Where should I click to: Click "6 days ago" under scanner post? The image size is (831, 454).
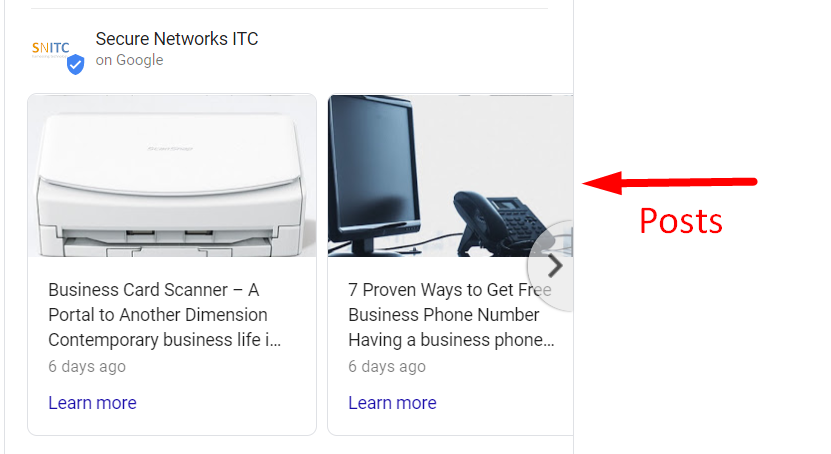[x=87, y=367]
